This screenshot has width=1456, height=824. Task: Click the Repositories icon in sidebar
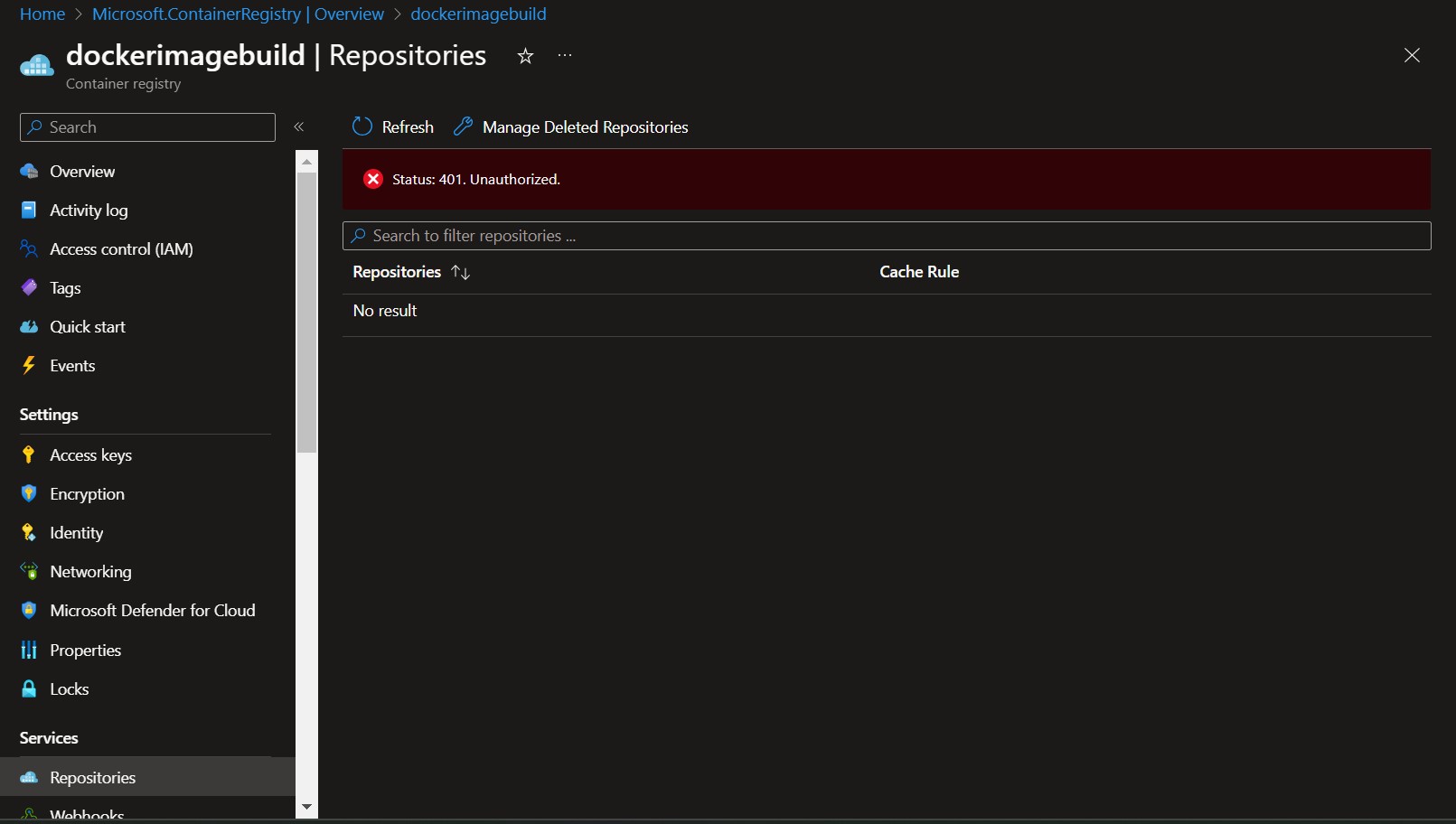pyautogui.click(x=29, y=778)
